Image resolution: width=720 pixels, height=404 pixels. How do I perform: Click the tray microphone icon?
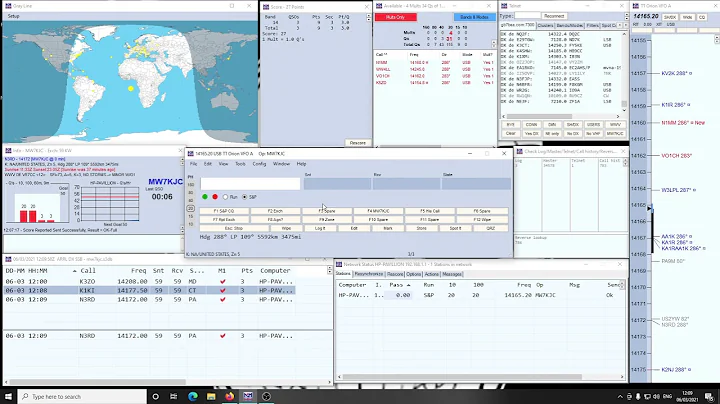click(x=638, y=397)
